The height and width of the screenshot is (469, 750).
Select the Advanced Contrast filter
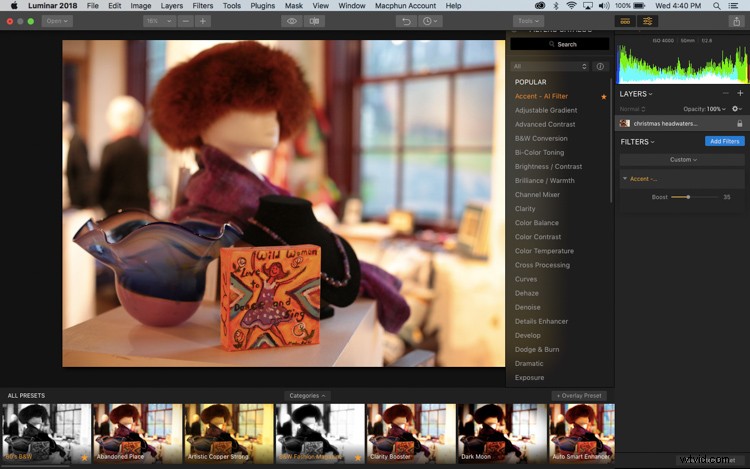[545, 124]
